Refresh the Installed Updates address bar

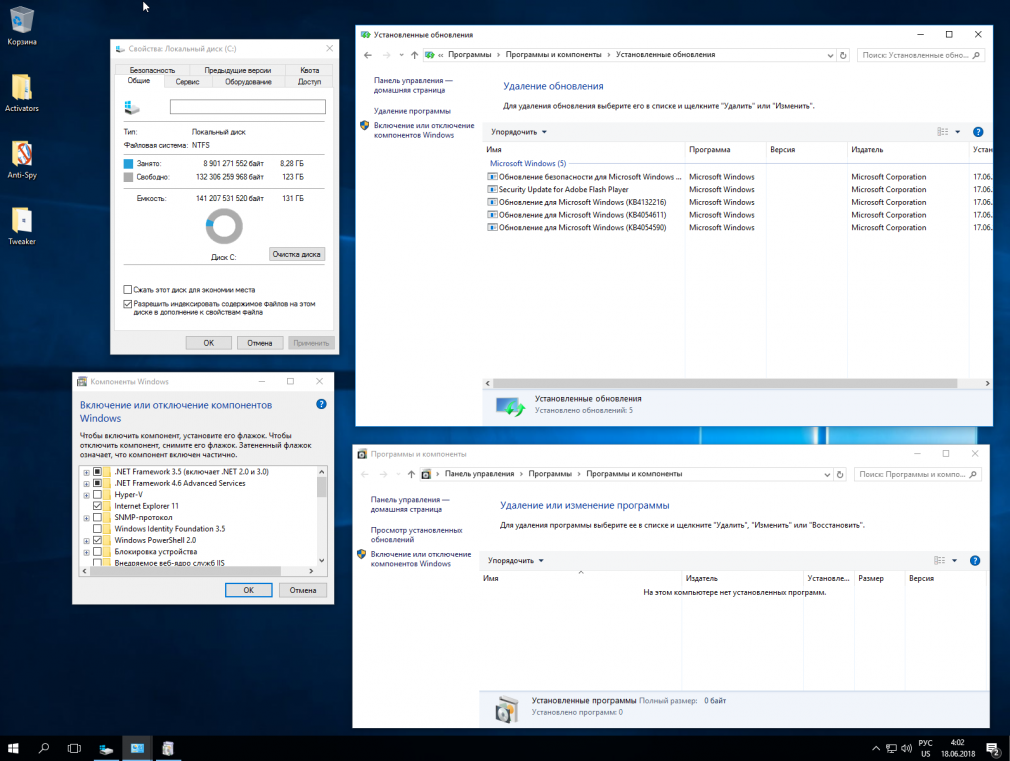[x=843, y=55]
